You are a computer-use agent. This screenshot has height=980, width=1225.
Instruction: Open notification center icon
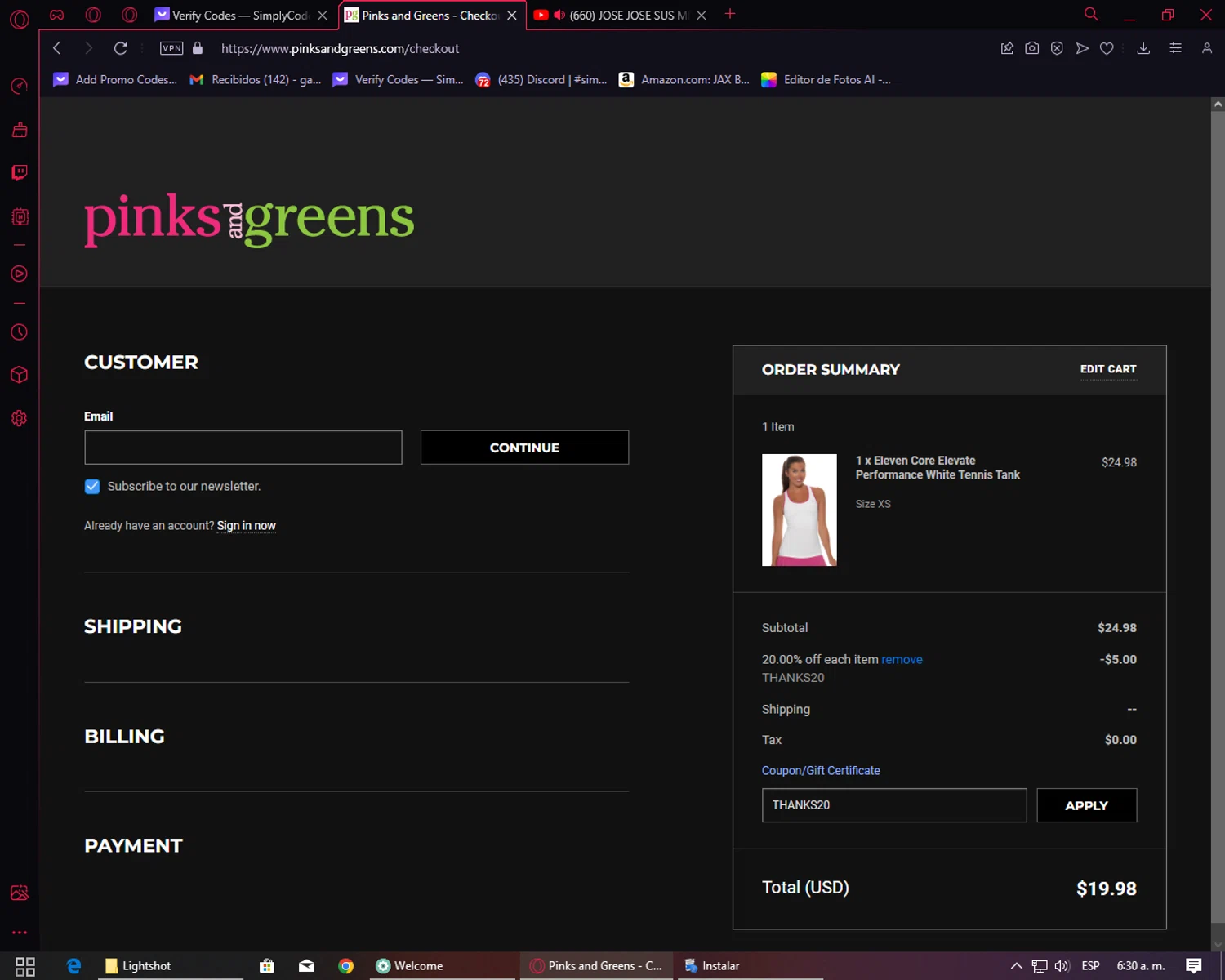[x=1194, y=966]
